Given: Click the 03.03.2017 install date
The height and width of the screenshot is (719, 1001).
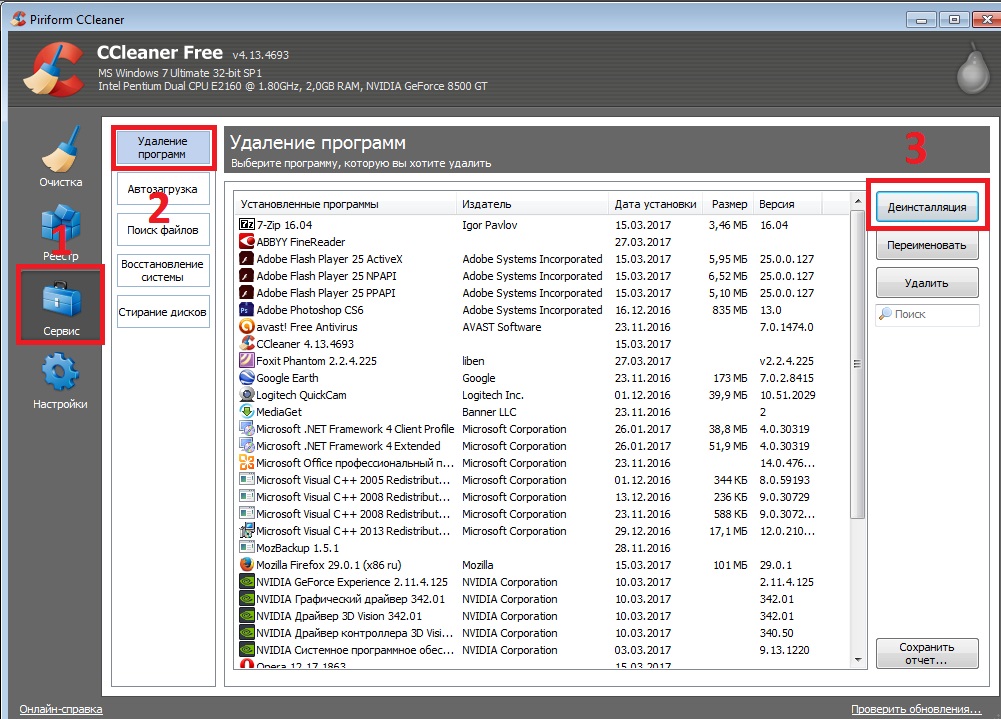Looking at the screenshot, I should point(642,650).
